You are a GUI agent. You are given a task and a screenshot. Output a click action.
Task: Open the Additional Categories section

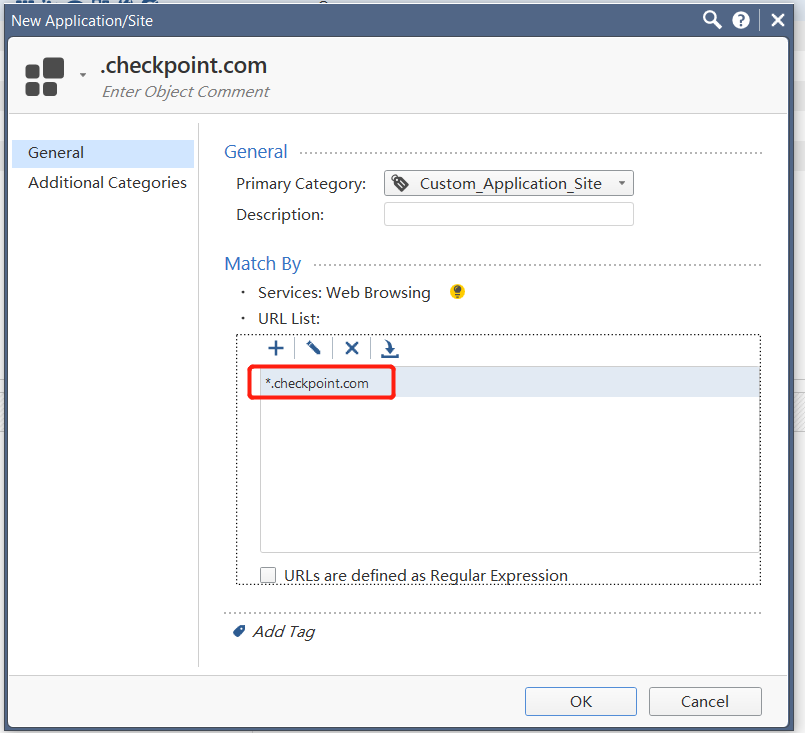[x=107, y=183]
